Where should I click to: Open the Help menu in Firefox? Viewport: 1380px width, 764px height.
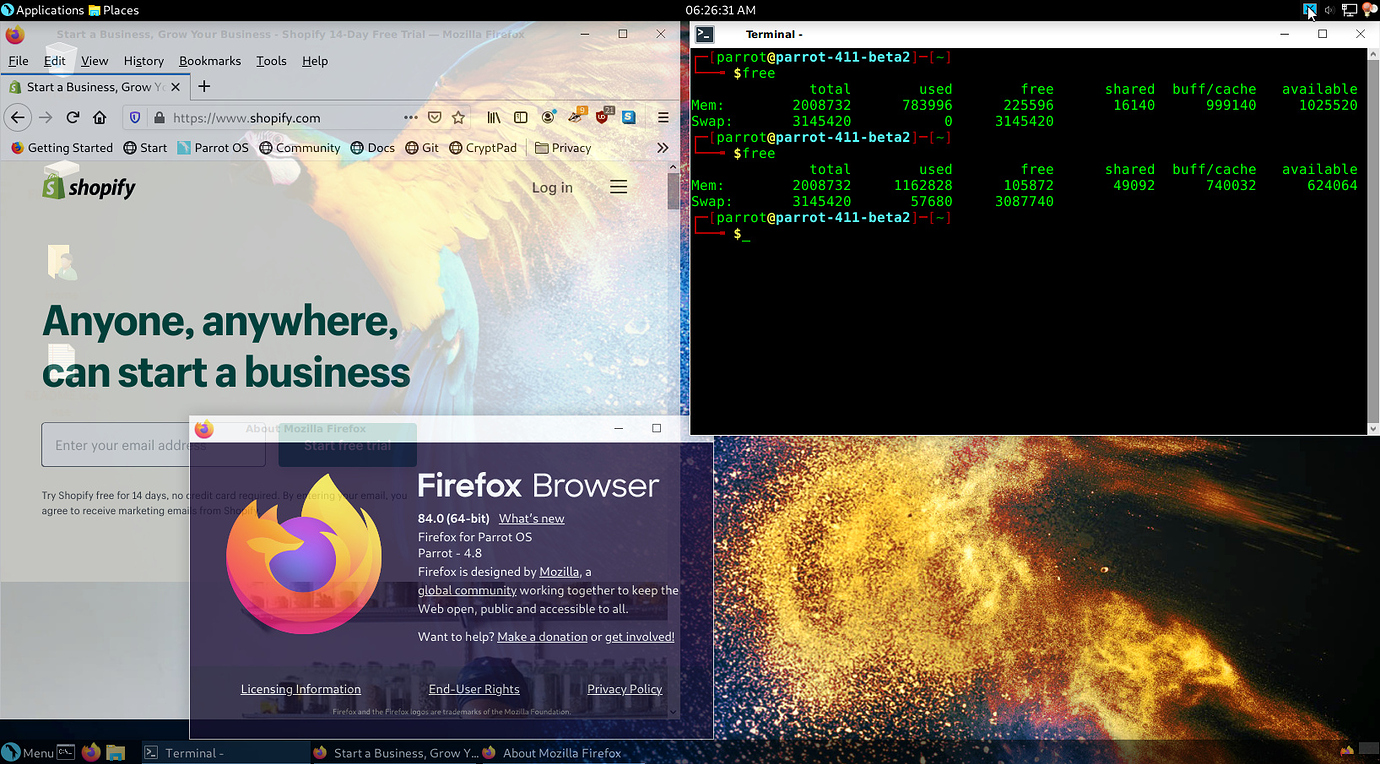point(315,61)
